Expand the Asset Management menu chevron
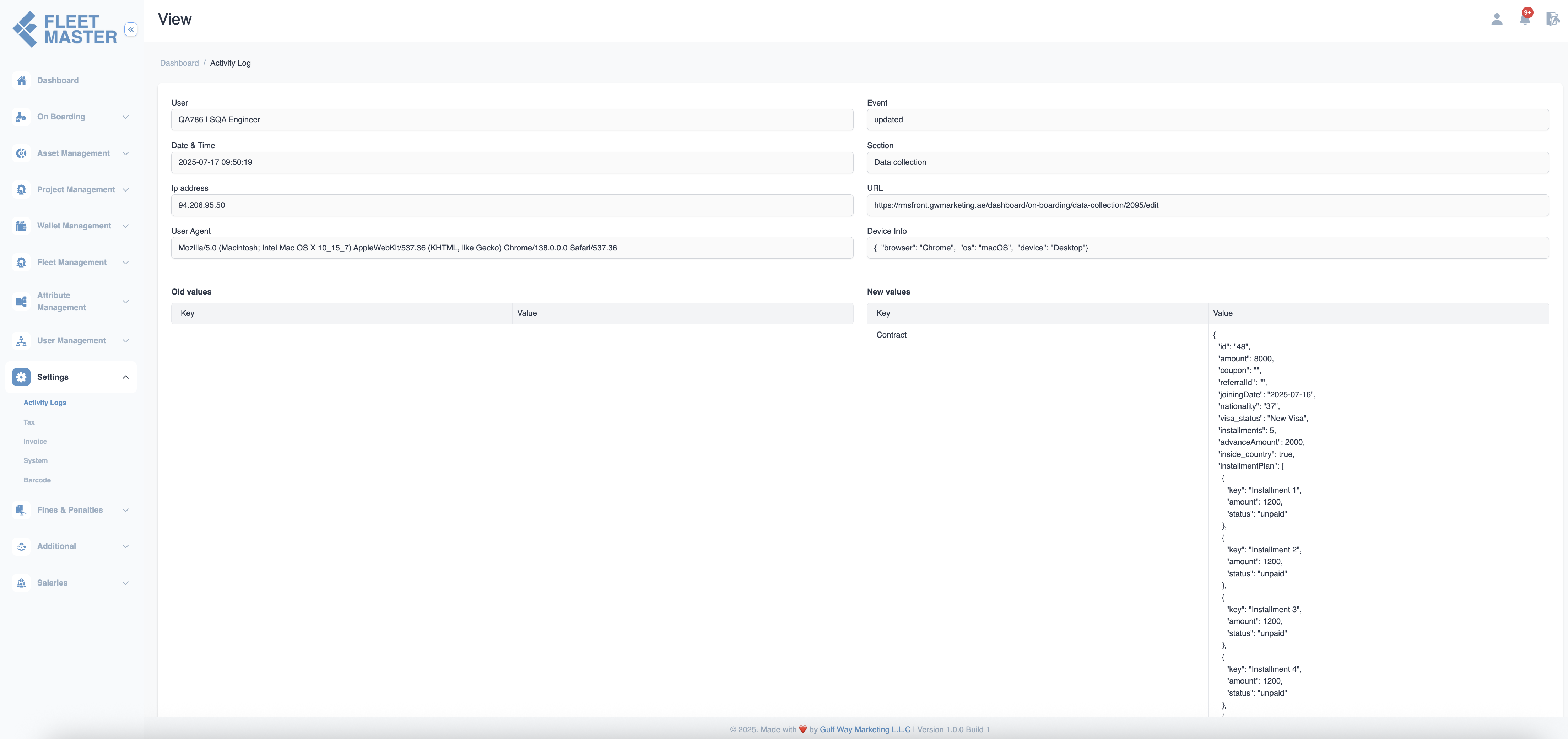Image resolution: width=1568 pixels, height=739 pixels. (x=125, y=153)
